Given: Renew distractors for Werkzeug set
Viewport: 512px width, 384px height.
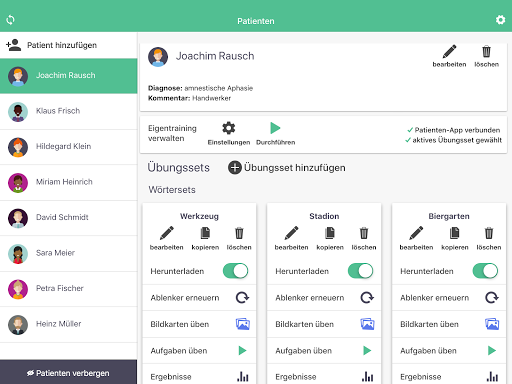Looking at the screenshot, I should point(242,297).
